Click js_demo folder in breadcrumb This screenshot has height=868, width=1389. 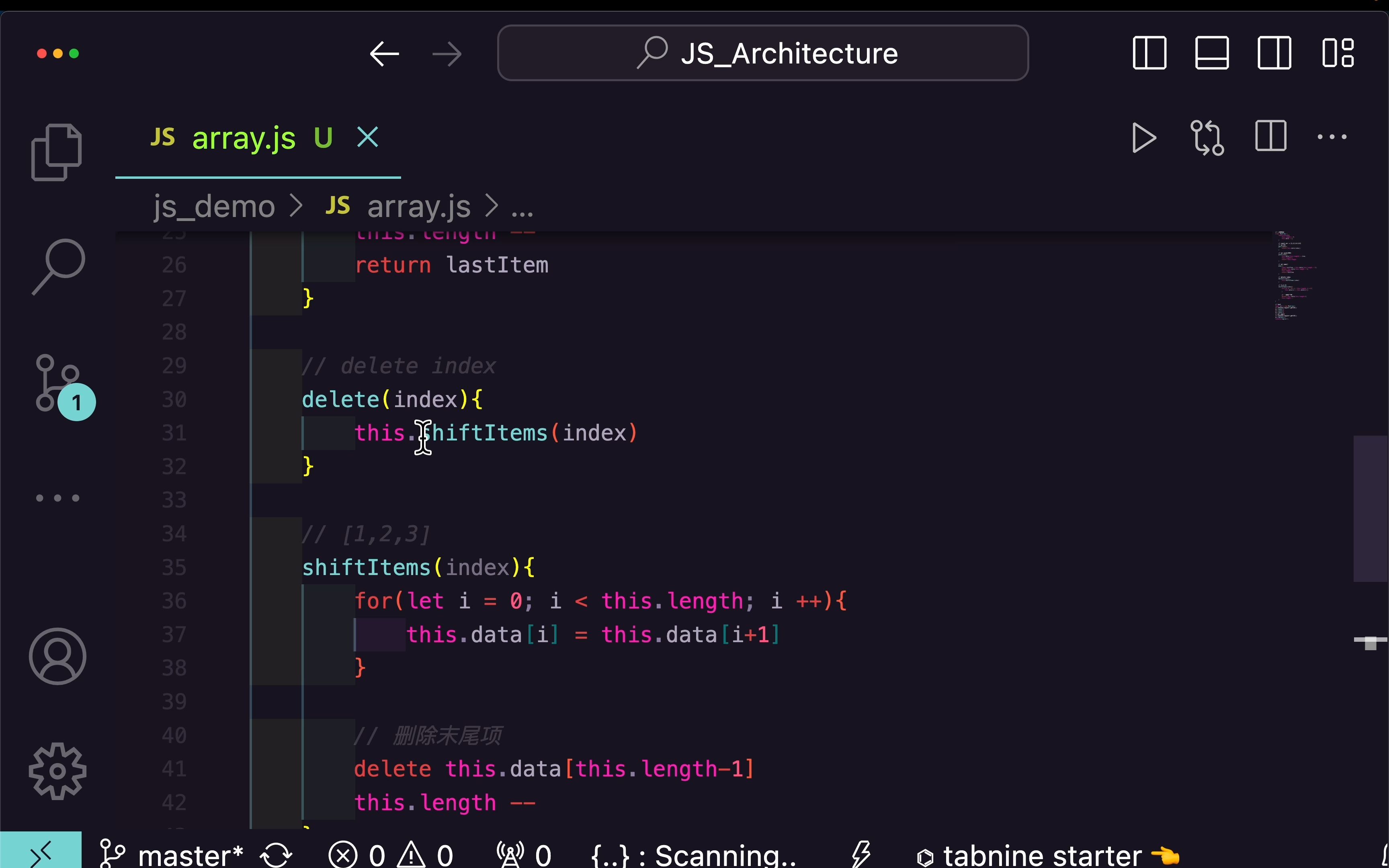(x=214, y=206)
